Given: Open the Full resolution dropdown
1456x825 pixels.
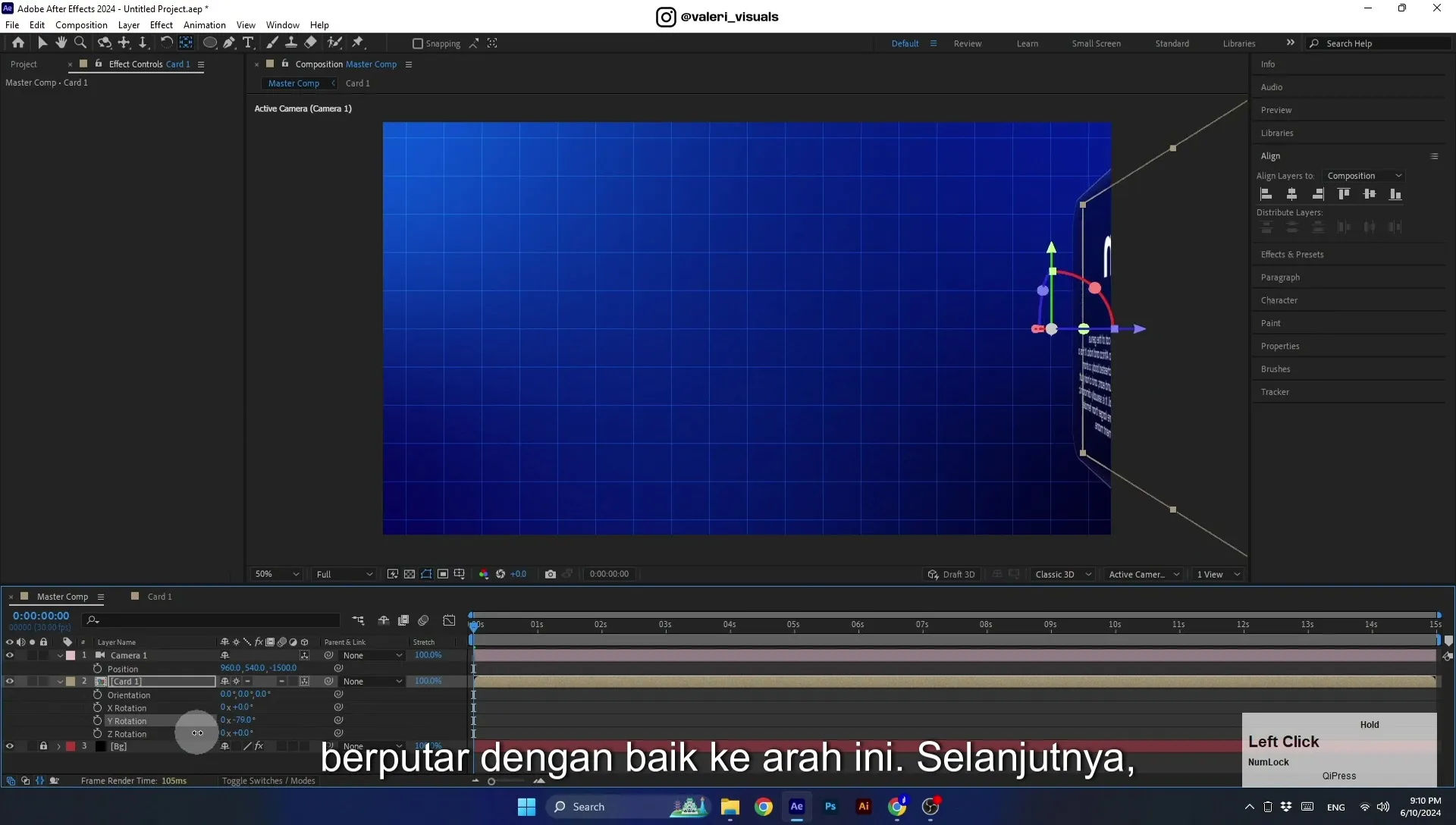Looking at the screenshot, I should click(x=344, y=575).
